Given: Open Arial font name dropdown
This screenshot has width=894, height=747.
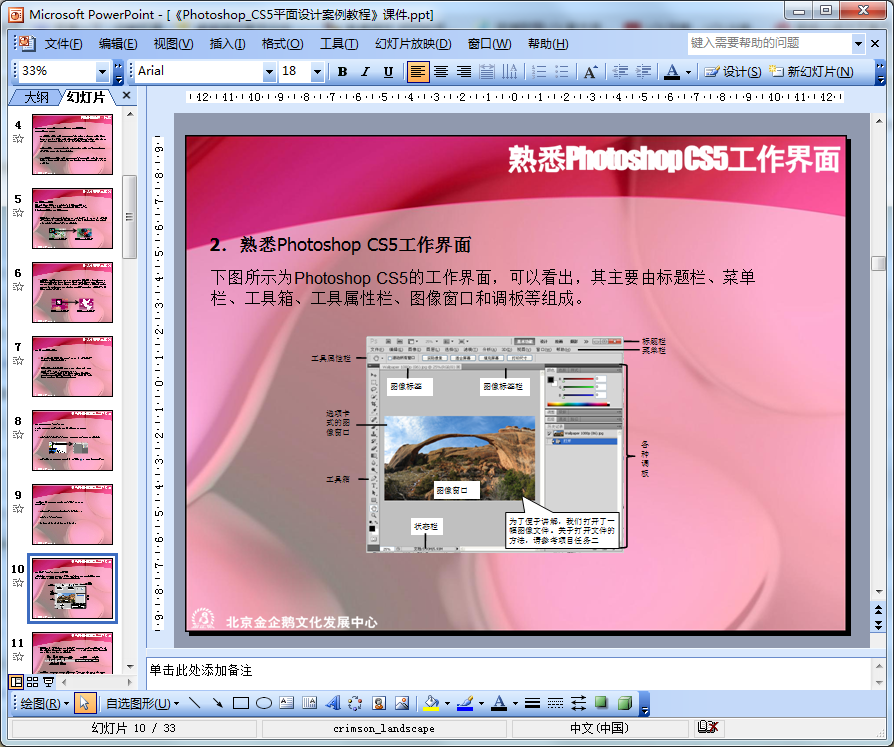Looking at the screenshot, I should click(x=269, y=72).
